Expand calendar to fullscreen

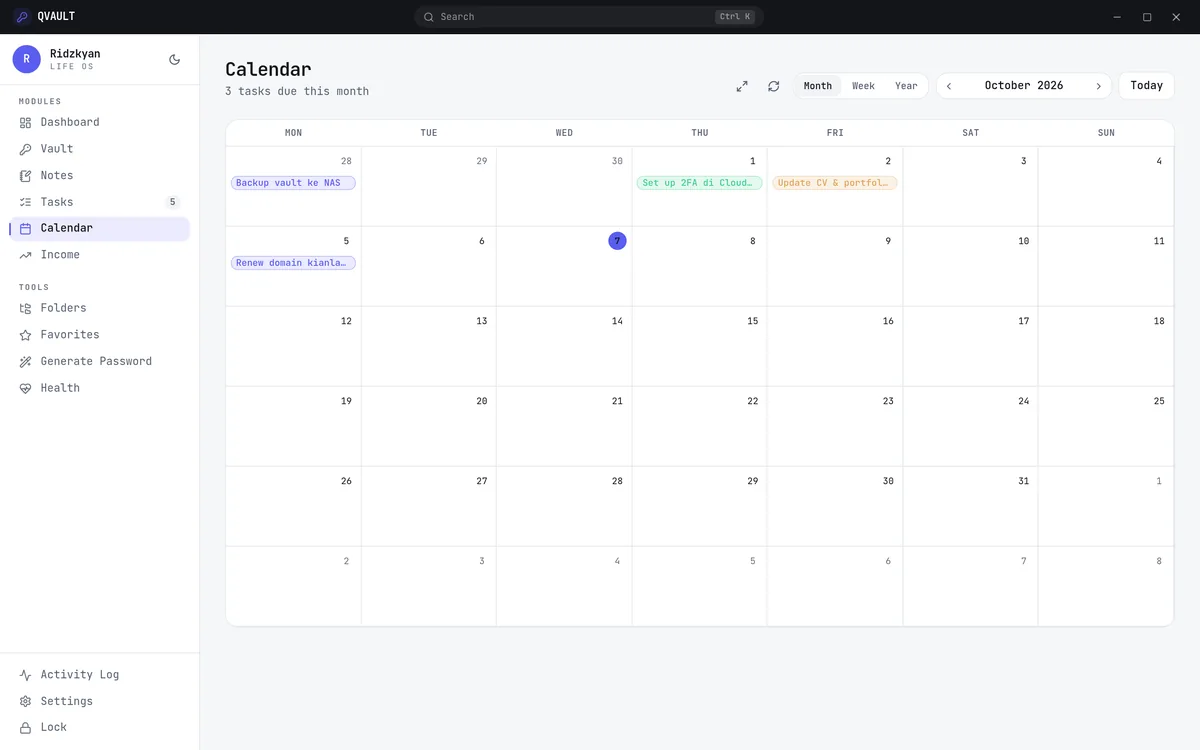pos(742,86)
